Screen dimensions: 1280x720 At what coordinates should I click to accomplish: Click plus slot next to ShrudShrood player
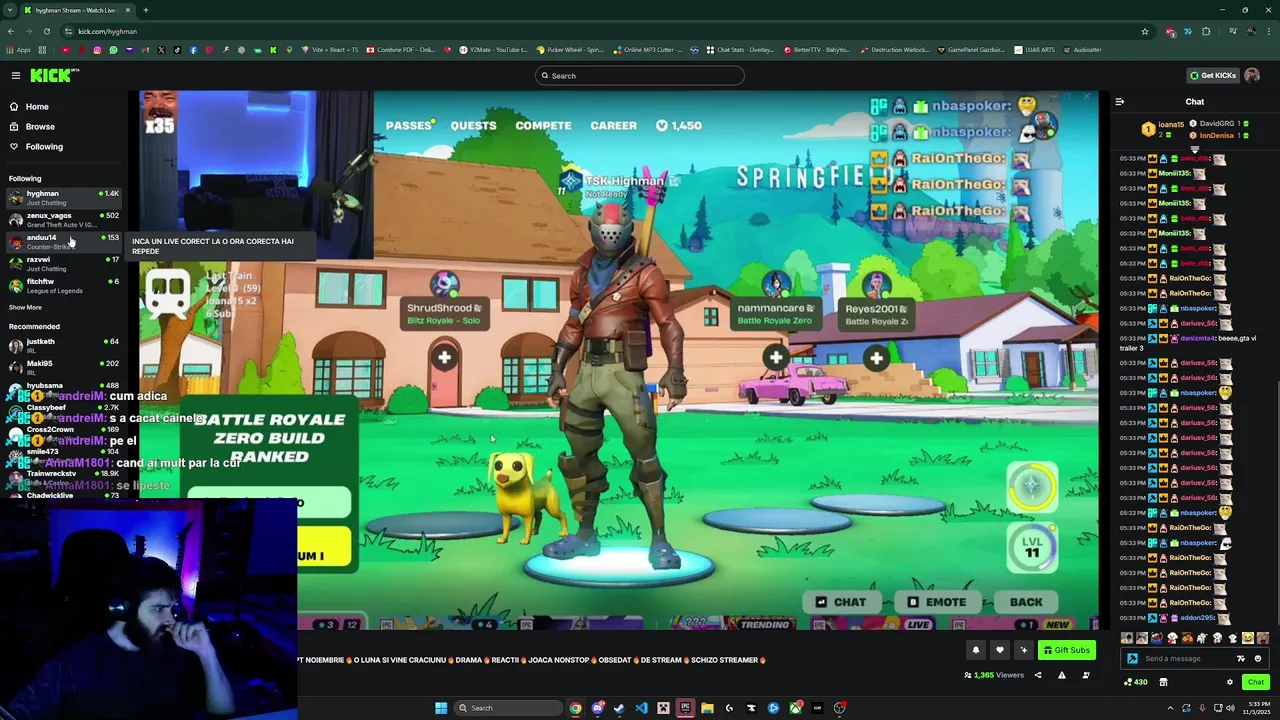(444, 357)
